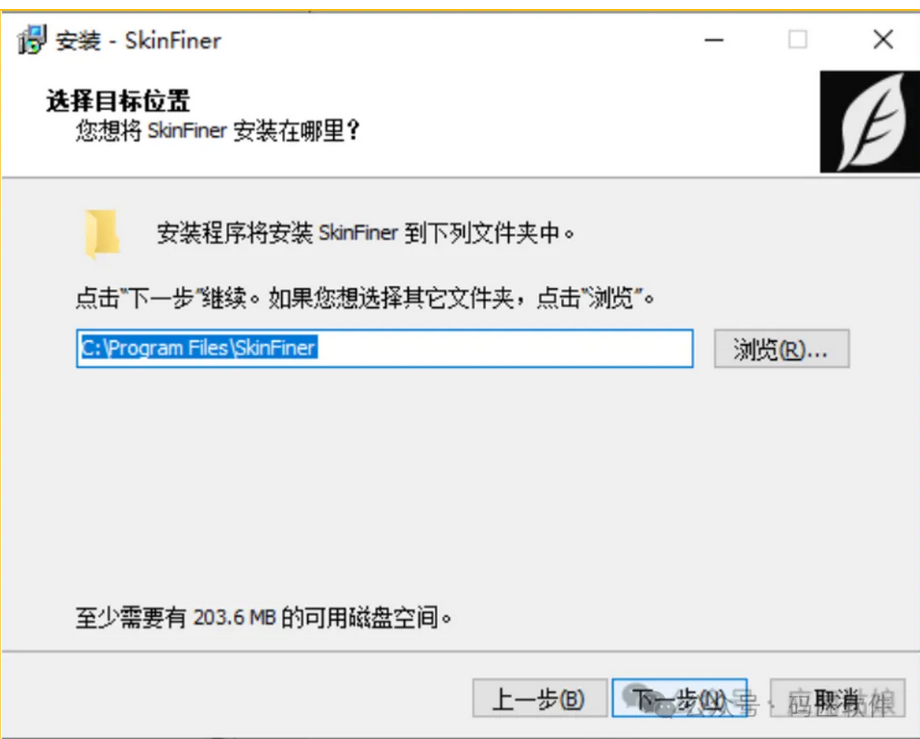Minimize the SkinFiner setup window
Screen dimensions: 920x739
coord(713,40)
